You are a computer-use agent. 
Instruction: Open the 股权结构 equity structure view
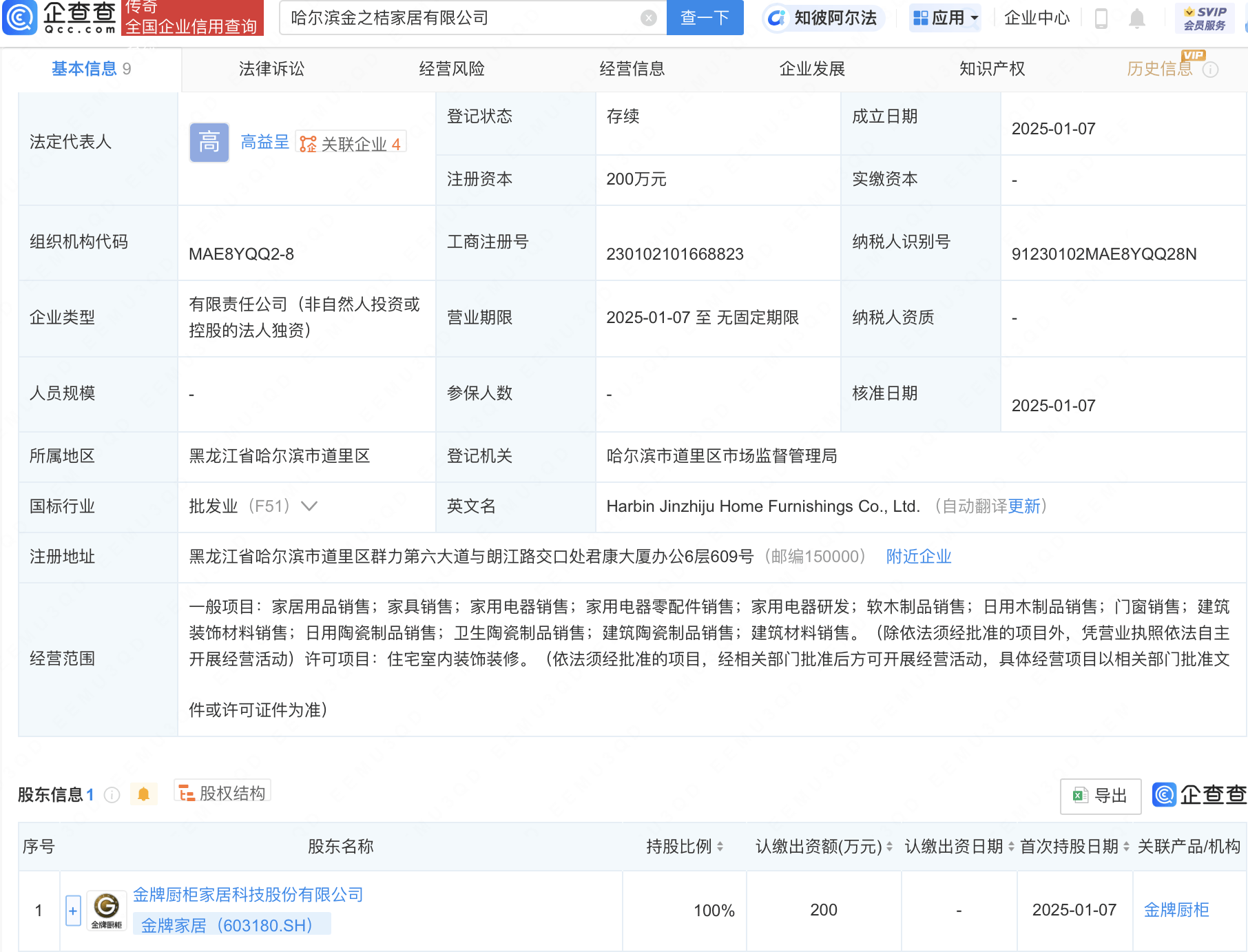point(222,792)
